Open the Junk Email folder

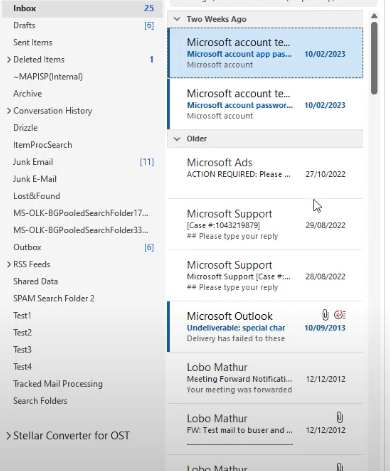click(x=33, y=162)
